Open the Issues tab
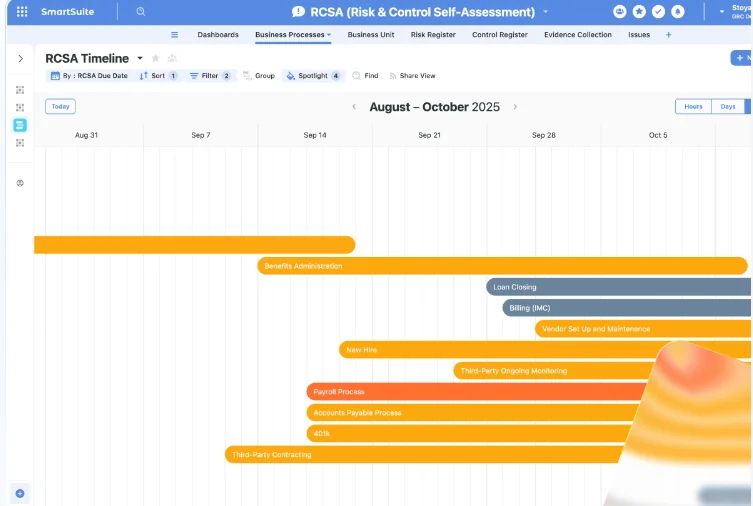753x506 pixels. point(639,35)
